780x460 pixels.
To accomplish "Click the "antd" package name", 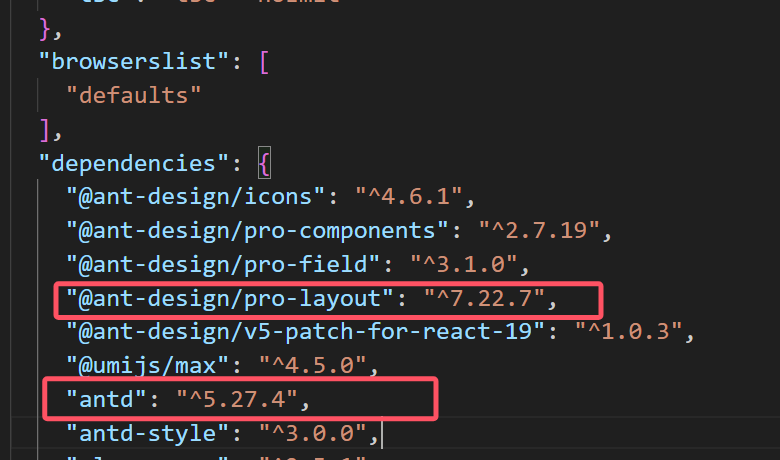I will pyautogui.click(x=106, y=399).
